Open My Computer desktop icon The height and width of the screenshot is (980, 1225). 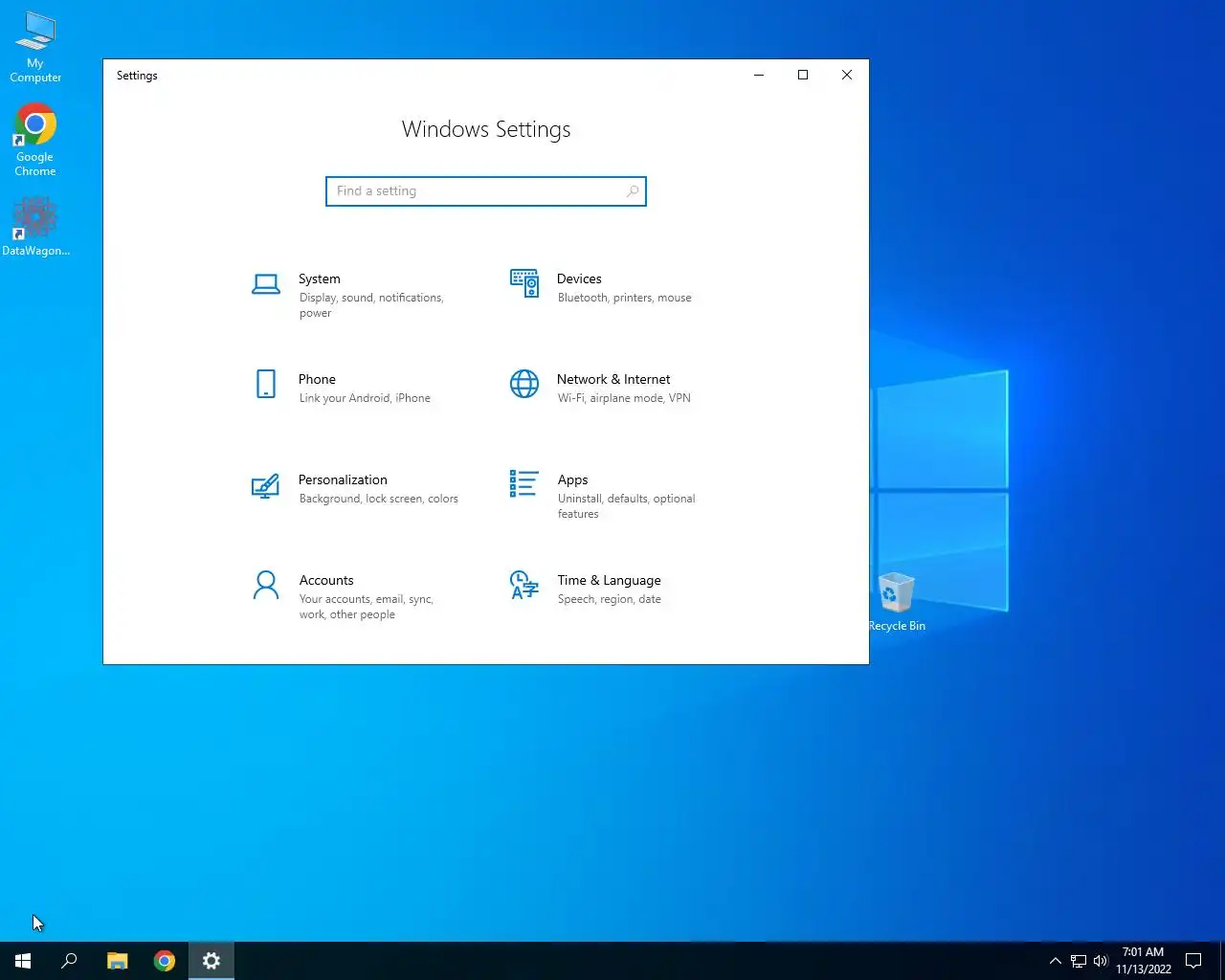click(35, 47)
